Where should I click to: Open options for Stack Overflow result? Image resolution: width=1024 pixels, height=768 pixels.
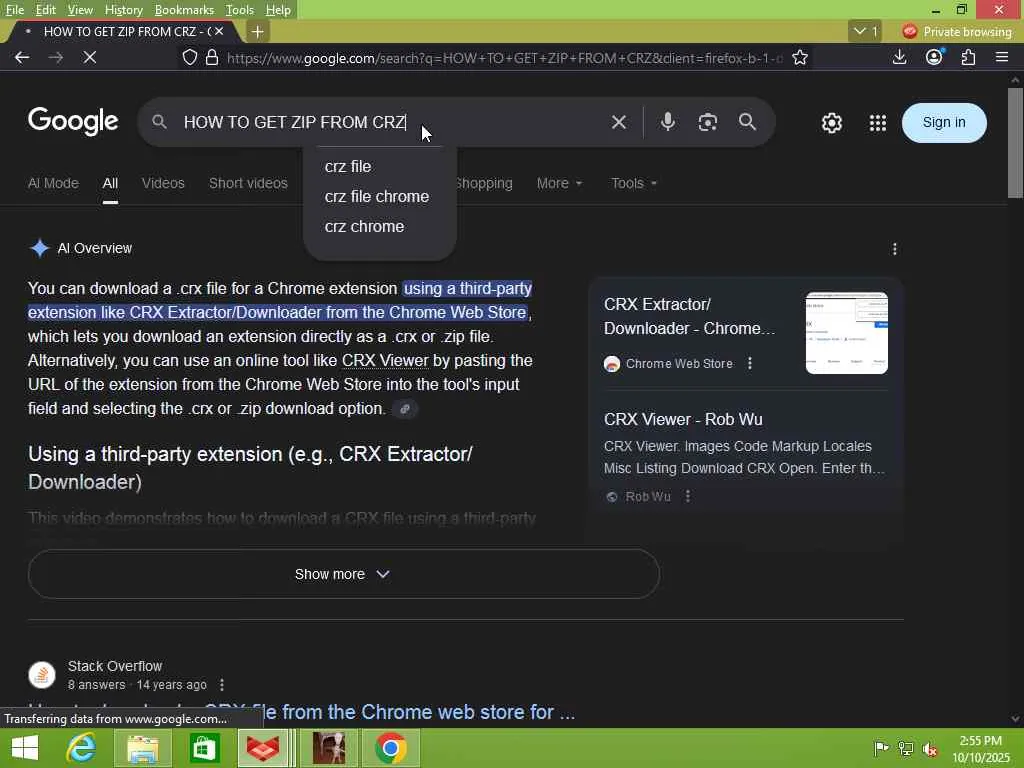pyautogui.click(x=222, y=684)
